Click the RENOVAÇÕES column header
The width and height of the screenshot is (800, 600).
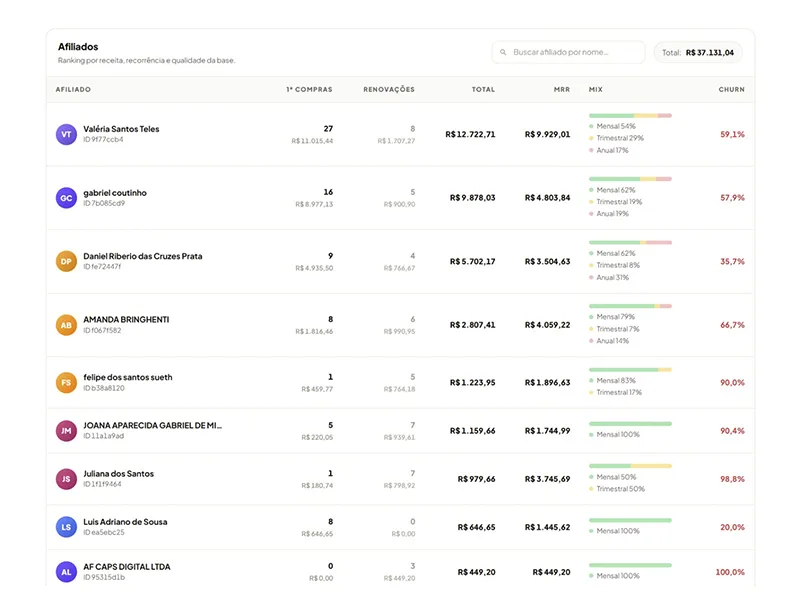[389, 89]
